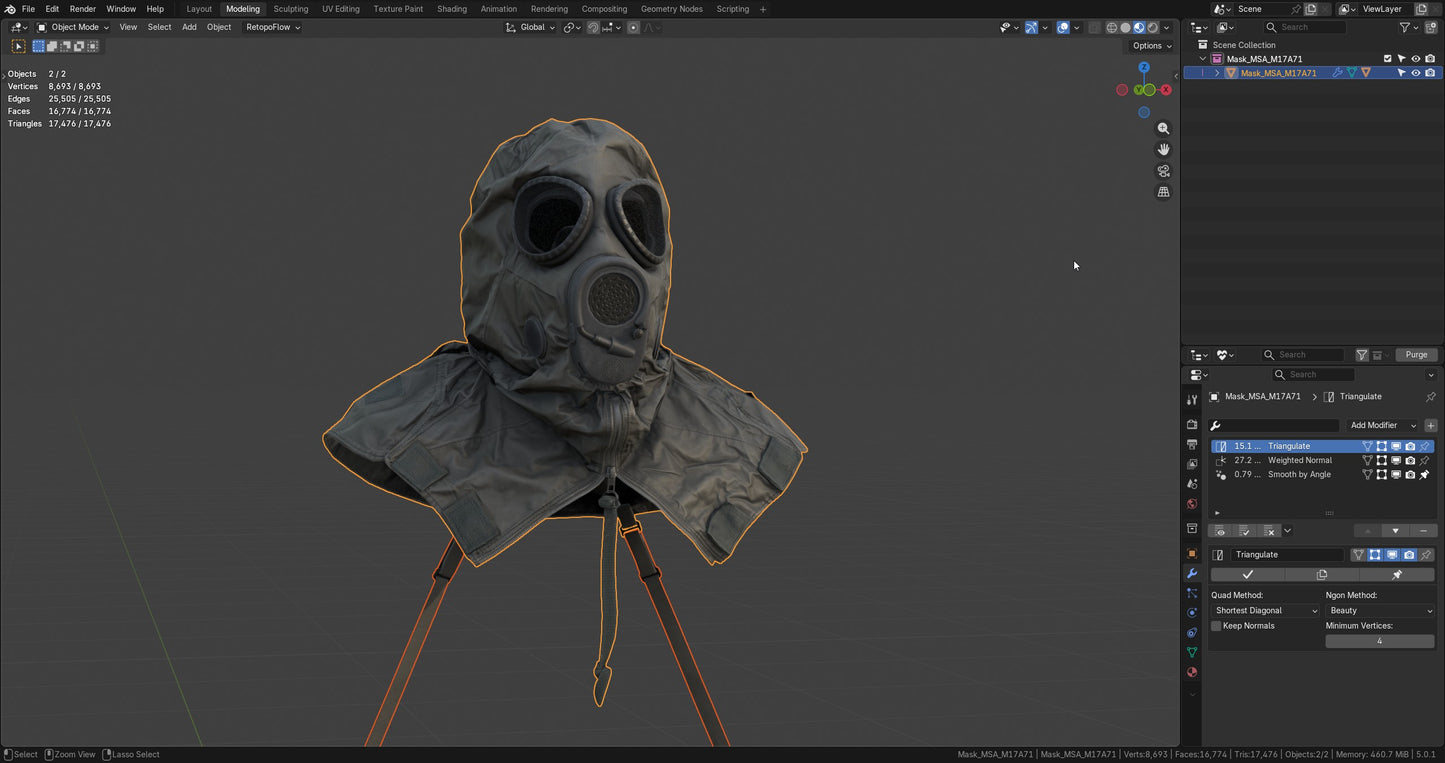Open the Material properties tab icon
Viewport: 1445px width, 763px height.
(x=1192, y=672)
